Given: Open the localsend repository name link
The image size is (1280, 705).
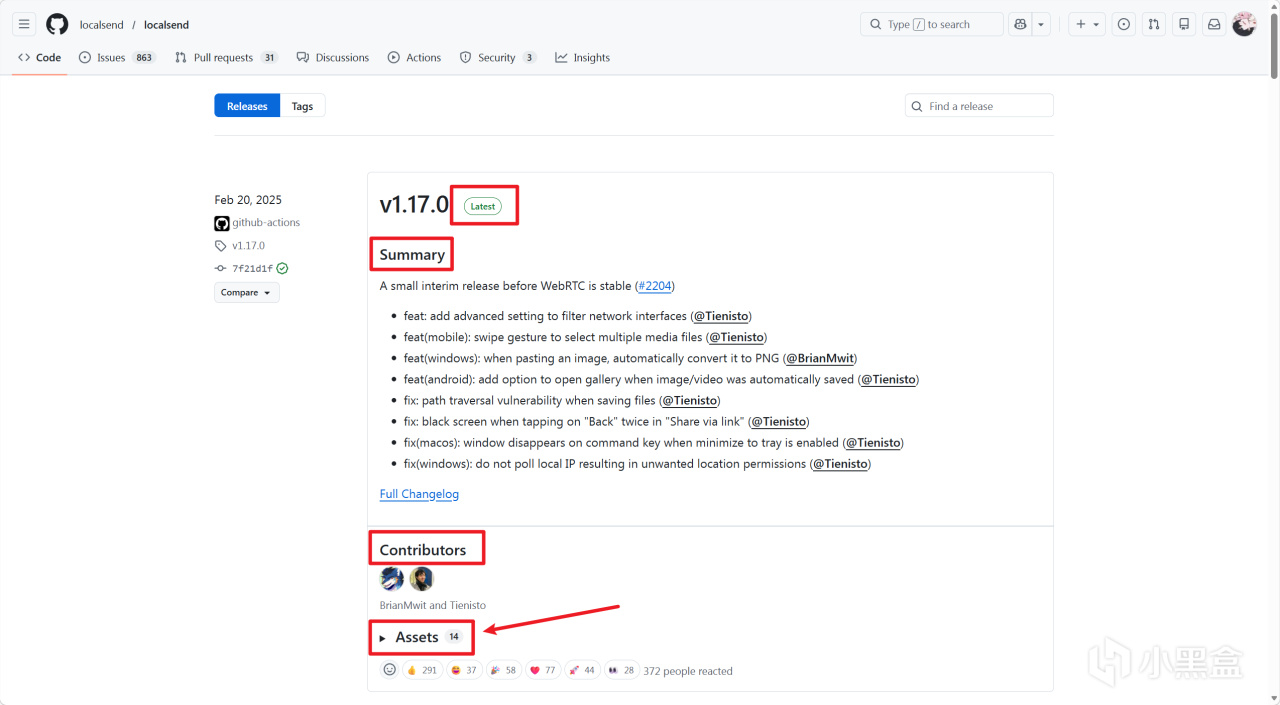Looking at the screenshot, I should click(166, 24).
